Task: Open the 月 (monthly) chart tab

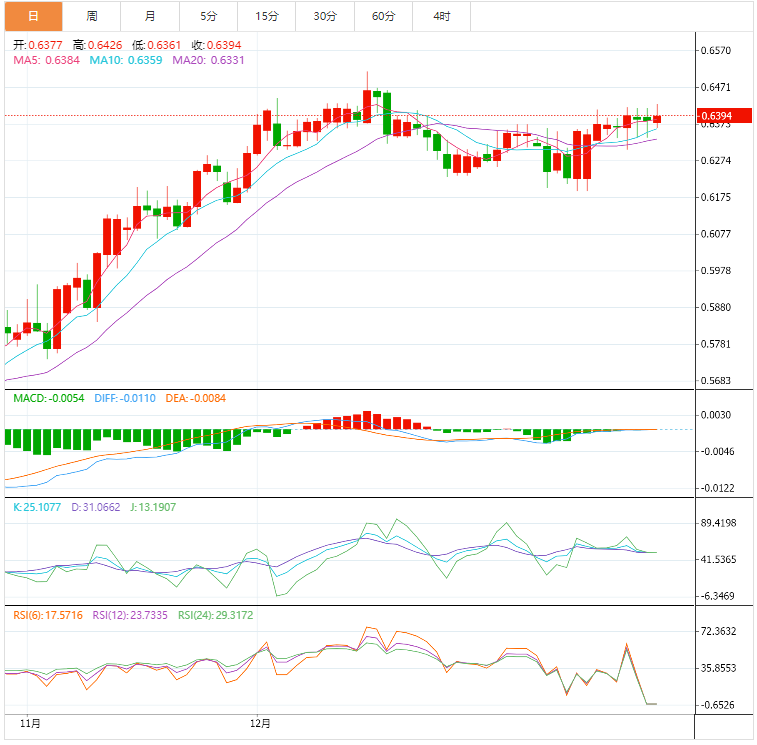Action: click(x=150, y=16)
